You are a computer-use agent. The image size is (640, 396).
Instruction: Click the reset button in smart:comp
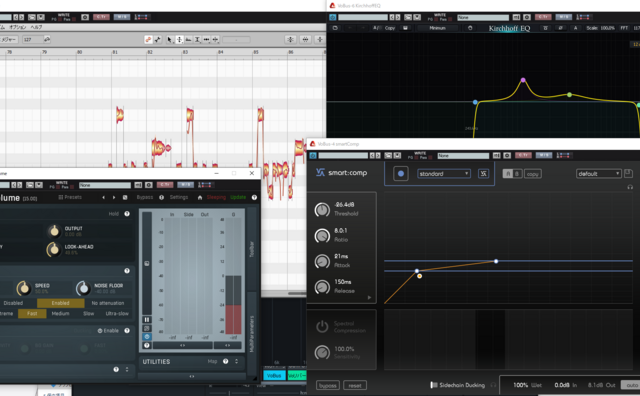355,385
